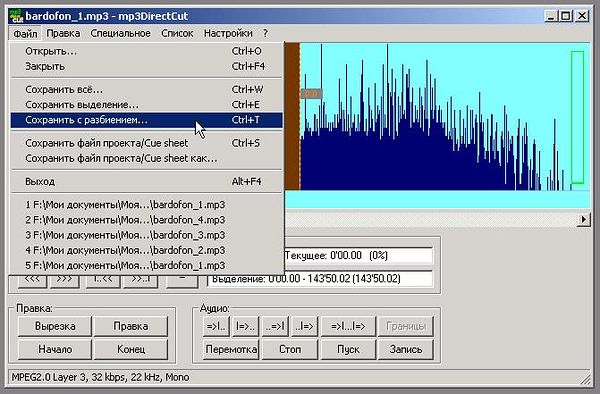Click the green level meter box
The height and width of the screenshot is (394, 600).
coord(577,117)
